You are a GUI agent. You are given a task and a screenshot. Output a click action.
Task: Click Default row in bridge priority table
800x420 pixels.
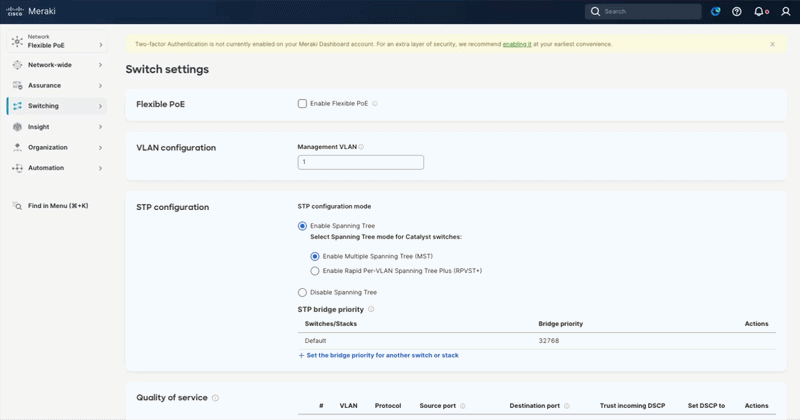(537, 341)
